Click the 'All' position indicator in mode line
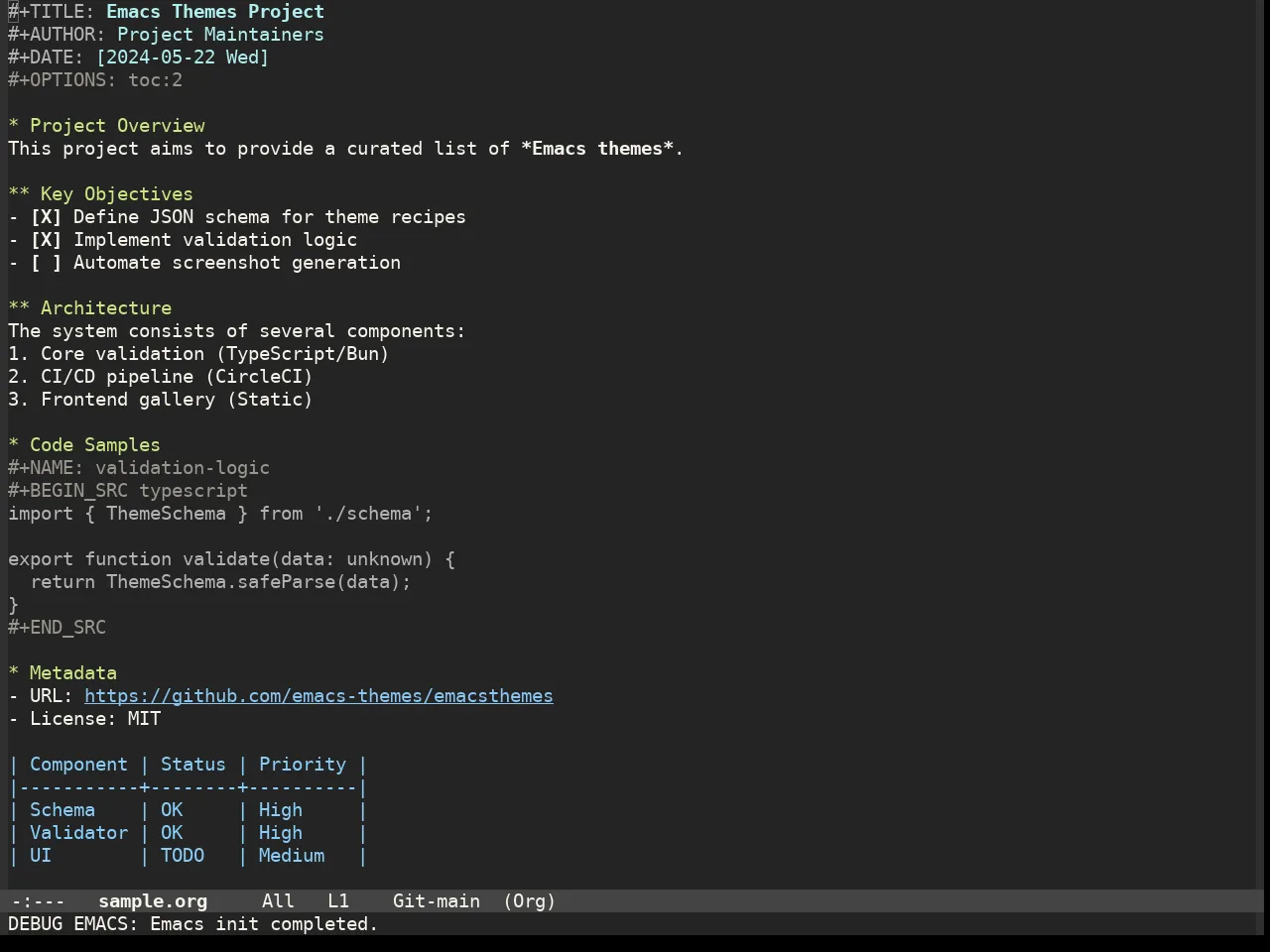Viewport: 1270px width, 952px height. (x=278, y=901)
